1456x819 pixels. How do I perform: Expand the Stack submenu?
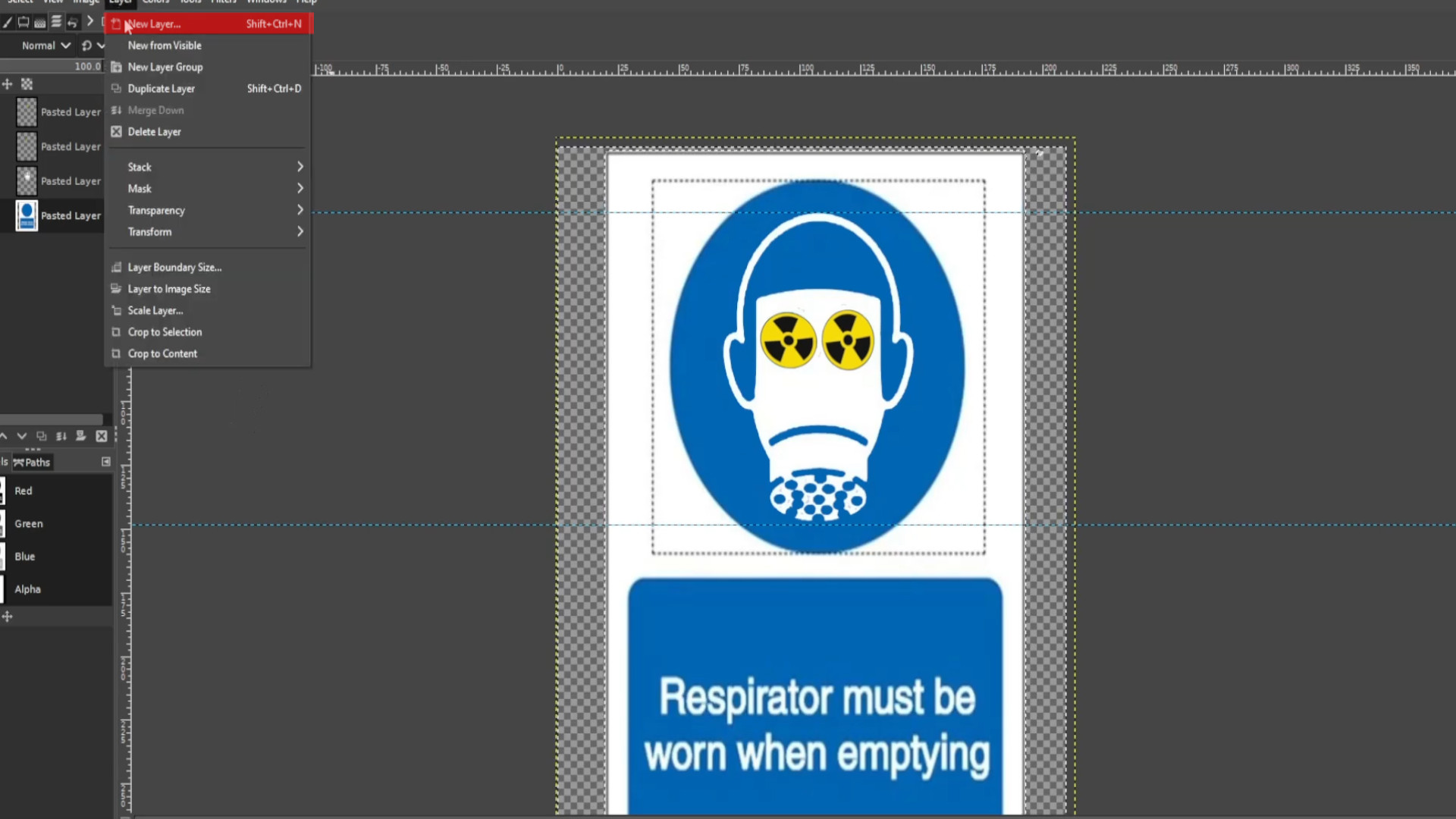coord(209,167)
